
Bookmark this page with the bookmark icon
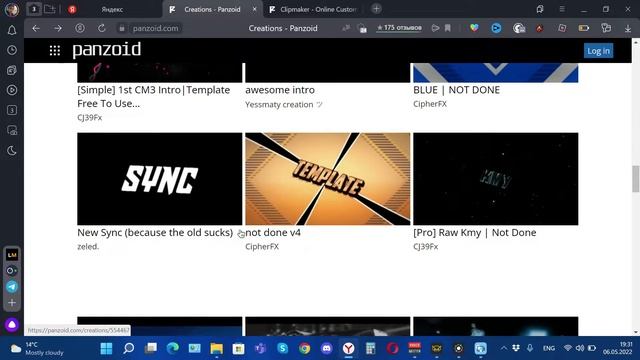coord(448,28)
